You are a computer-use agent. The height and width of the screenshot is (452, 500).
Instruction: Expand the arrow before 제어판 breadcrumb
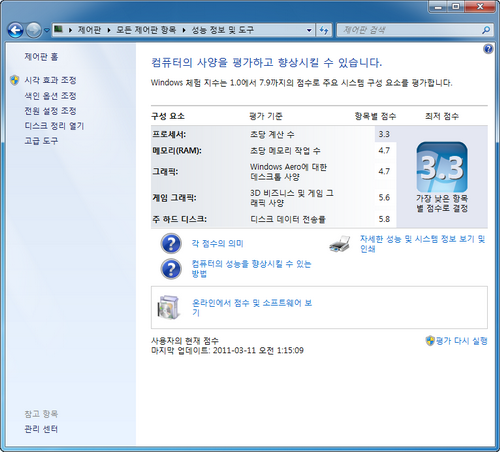(x=70, y=30)
